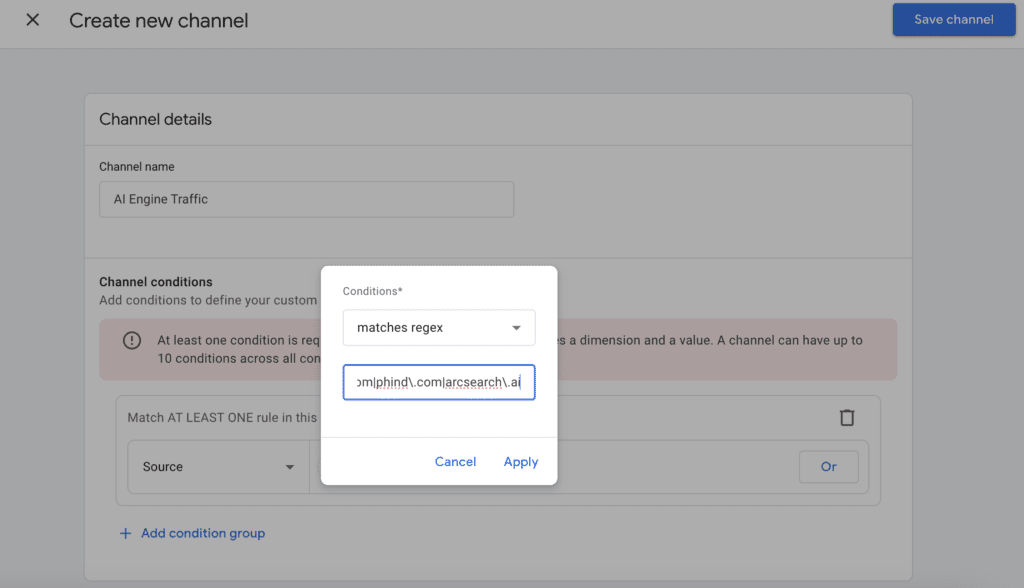
Task: Add an Or rule to the condition group
Action: point(828,466)
